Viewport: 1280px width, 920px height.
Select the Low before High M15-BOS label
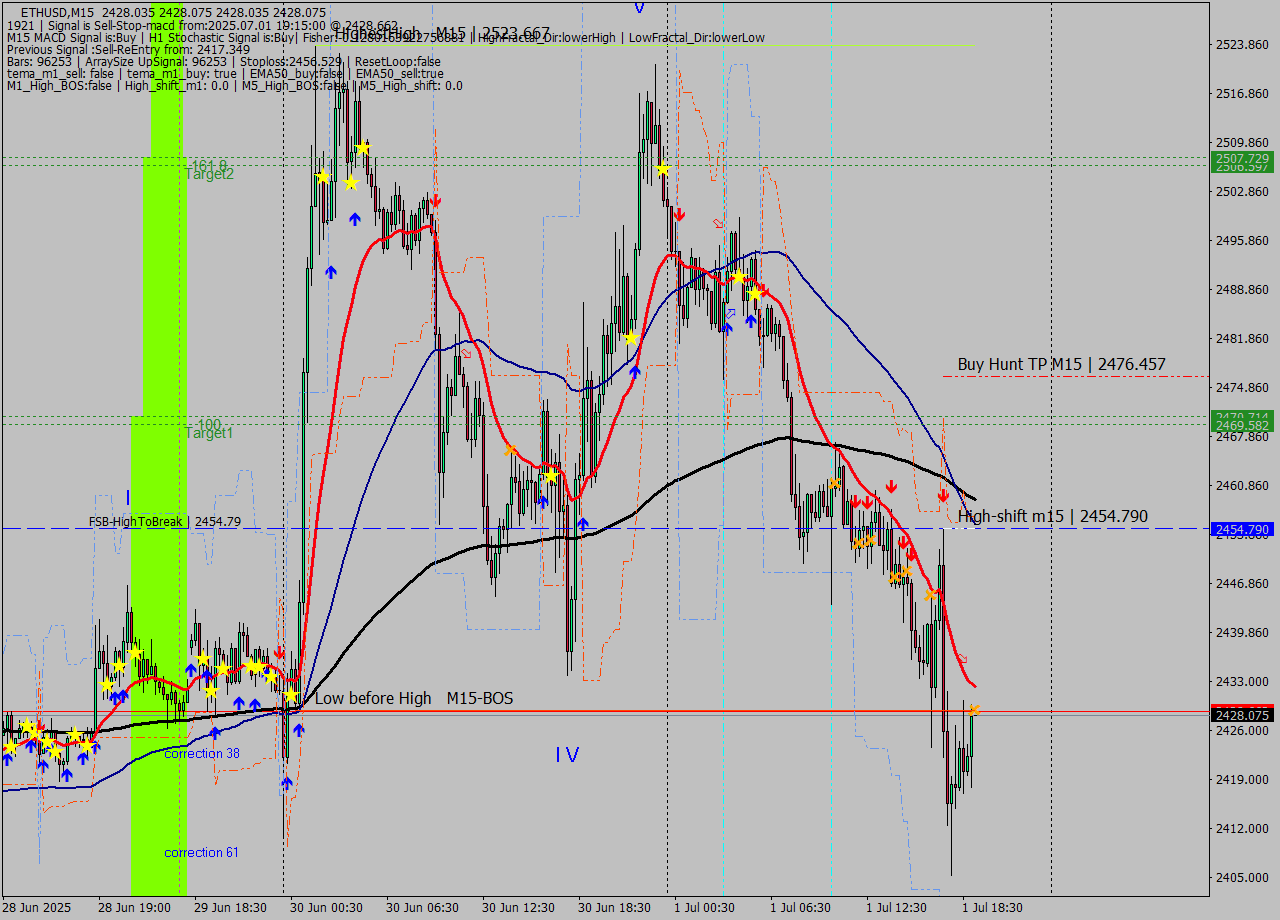click(413, 698)
